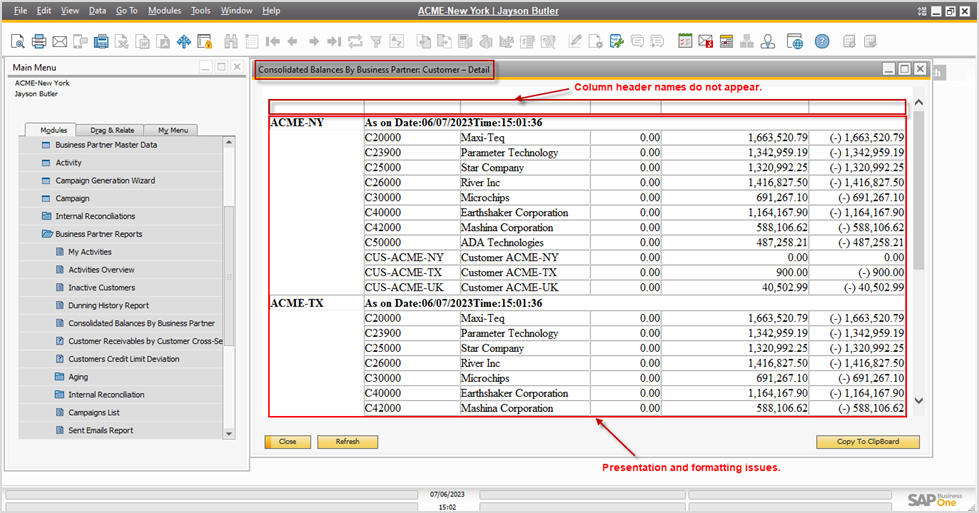Click the Copy To ClipBoard button
The width and height of the screenshot is (979, 513).
pyautogui.click(x=867, y=441)
